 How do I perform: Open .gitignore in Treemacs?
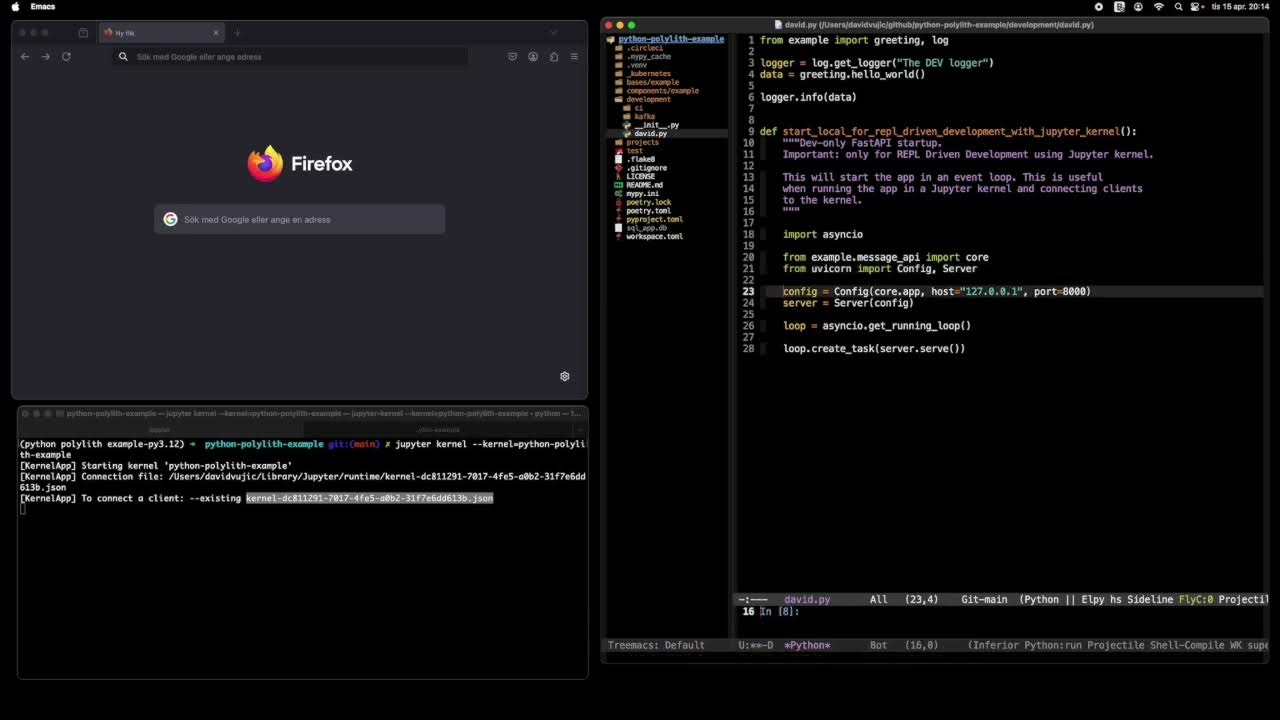(647, 168)
